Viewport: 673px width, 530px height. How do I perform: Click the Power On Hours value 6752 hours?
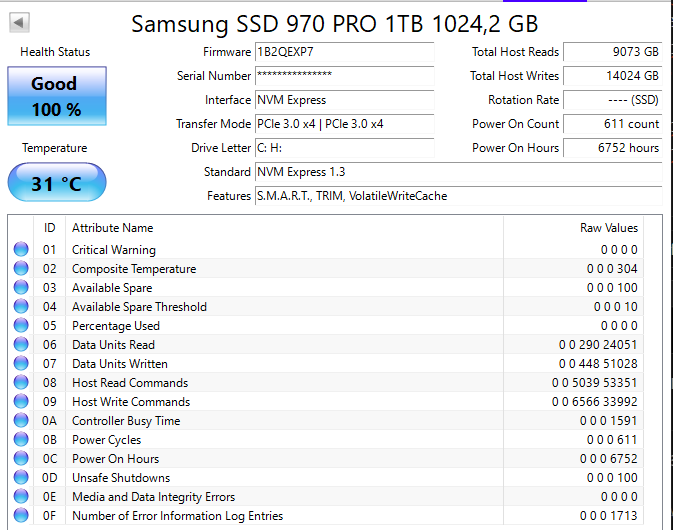[x=613, y=148]
